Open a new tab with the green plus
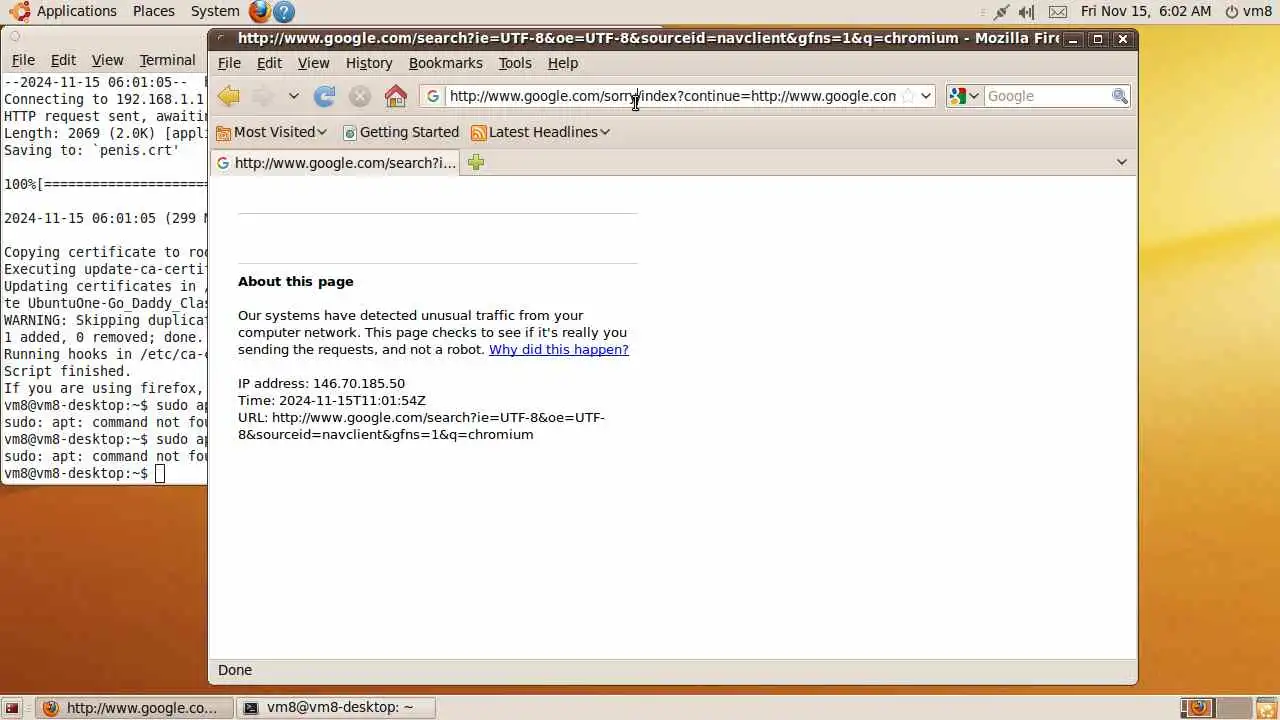The image size is (1280, 720). click(x=476, y=162)
